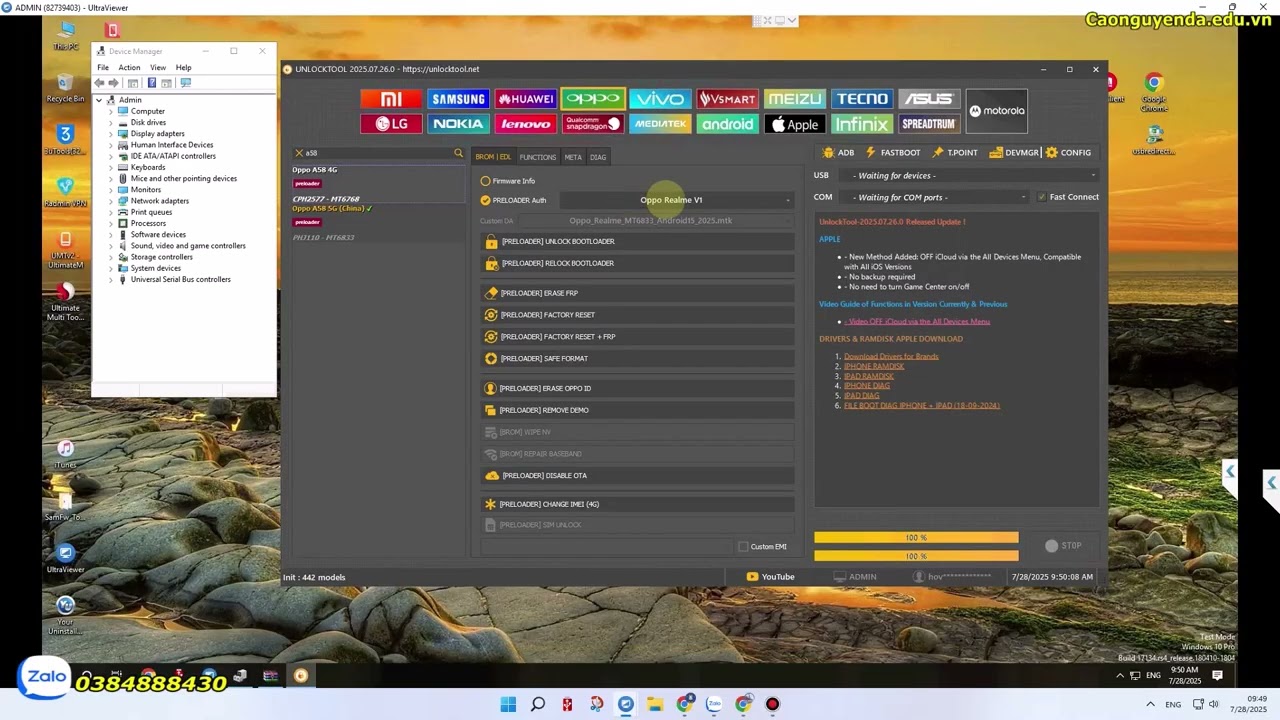
Task: Expand Universal Serial Bus controllers node
Action: click(x=111, y=280)
